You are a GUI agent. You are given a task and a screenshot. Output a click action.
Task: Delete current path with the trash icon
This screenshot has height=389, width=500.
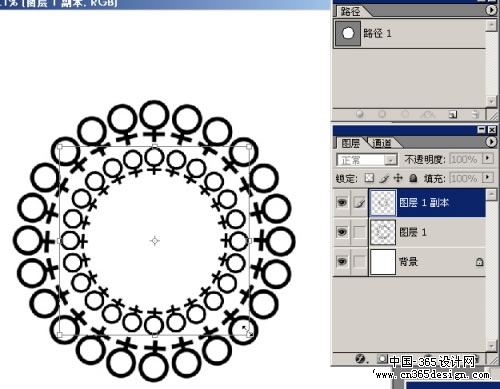476,115
